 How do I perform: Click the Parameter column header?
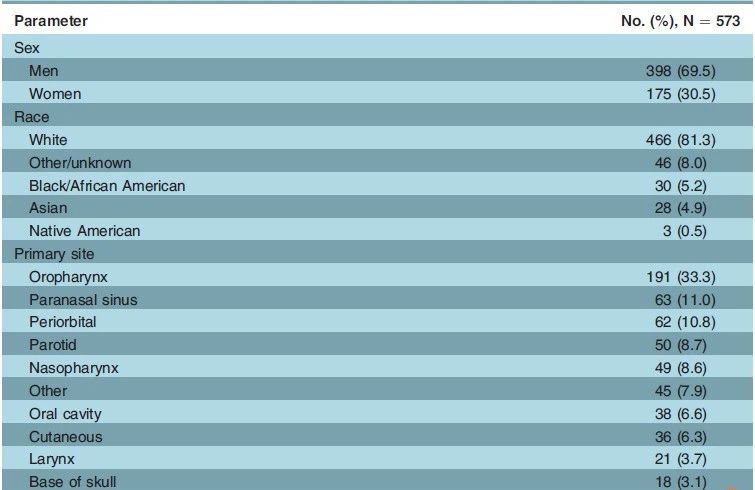click(51, 21)
